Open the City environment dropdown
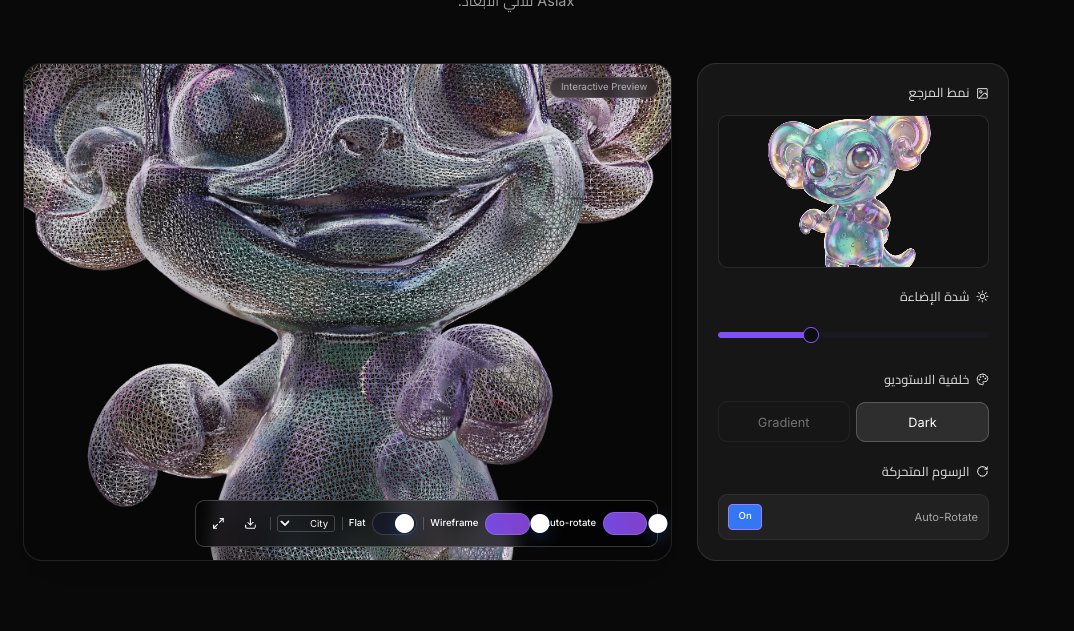Image resolution: width=1074 pixels, height=631 pixels. point(305,523)
